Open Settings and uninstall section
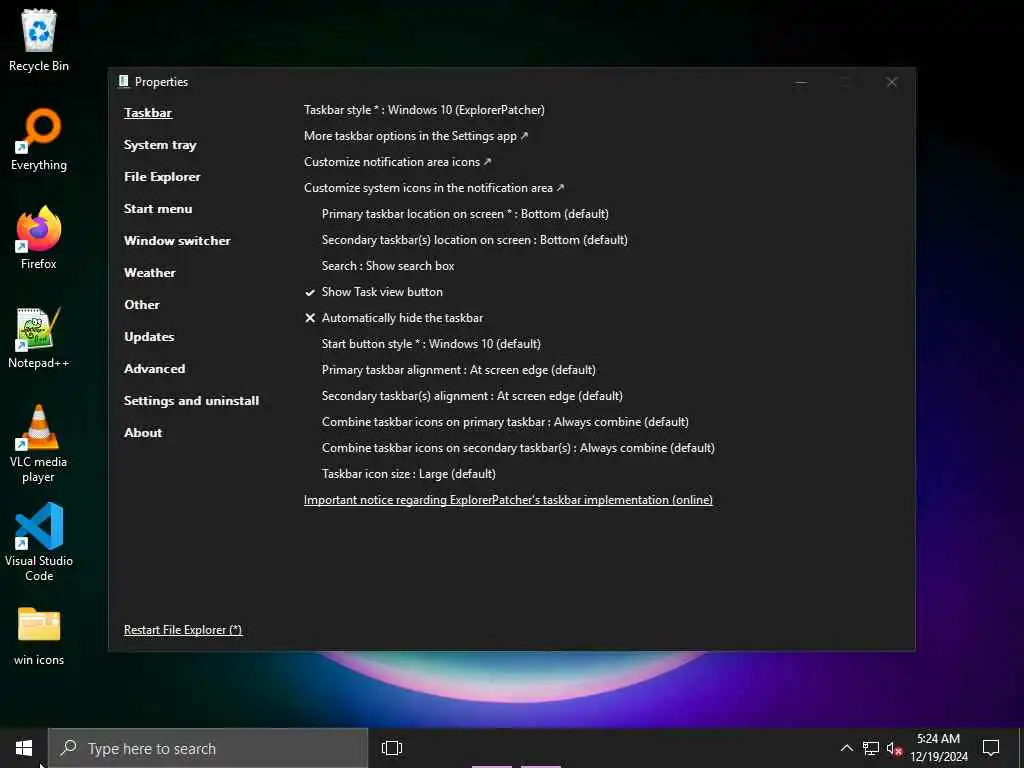1024x768 pixels. coord(191,401)
